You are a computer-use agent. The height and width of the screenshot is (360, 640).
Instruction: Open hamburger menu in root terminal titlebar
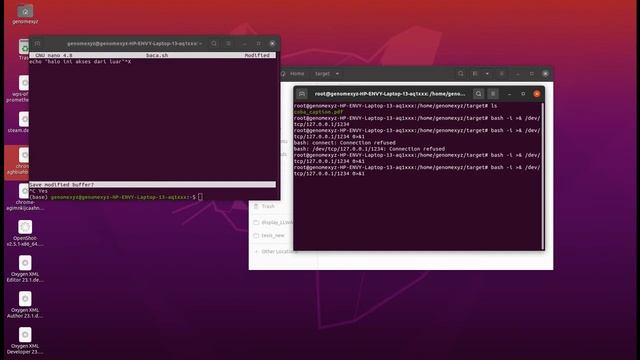[x=493, y=94]
